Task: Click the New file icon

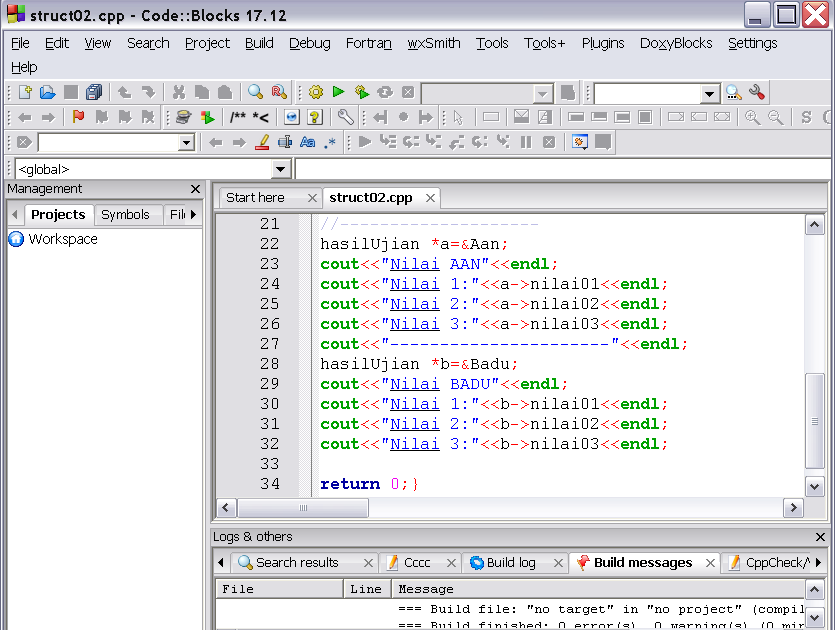Action: [x=24, y=92]
